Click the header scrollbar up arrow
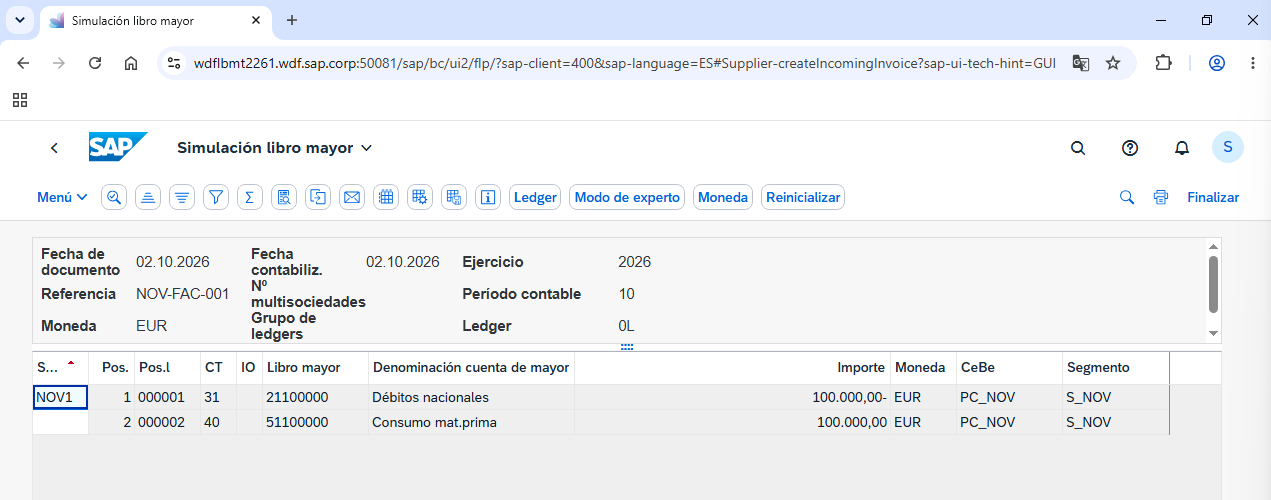Screen dimensions: 1271x500 pyautogui.click(x=1214, y=245)
